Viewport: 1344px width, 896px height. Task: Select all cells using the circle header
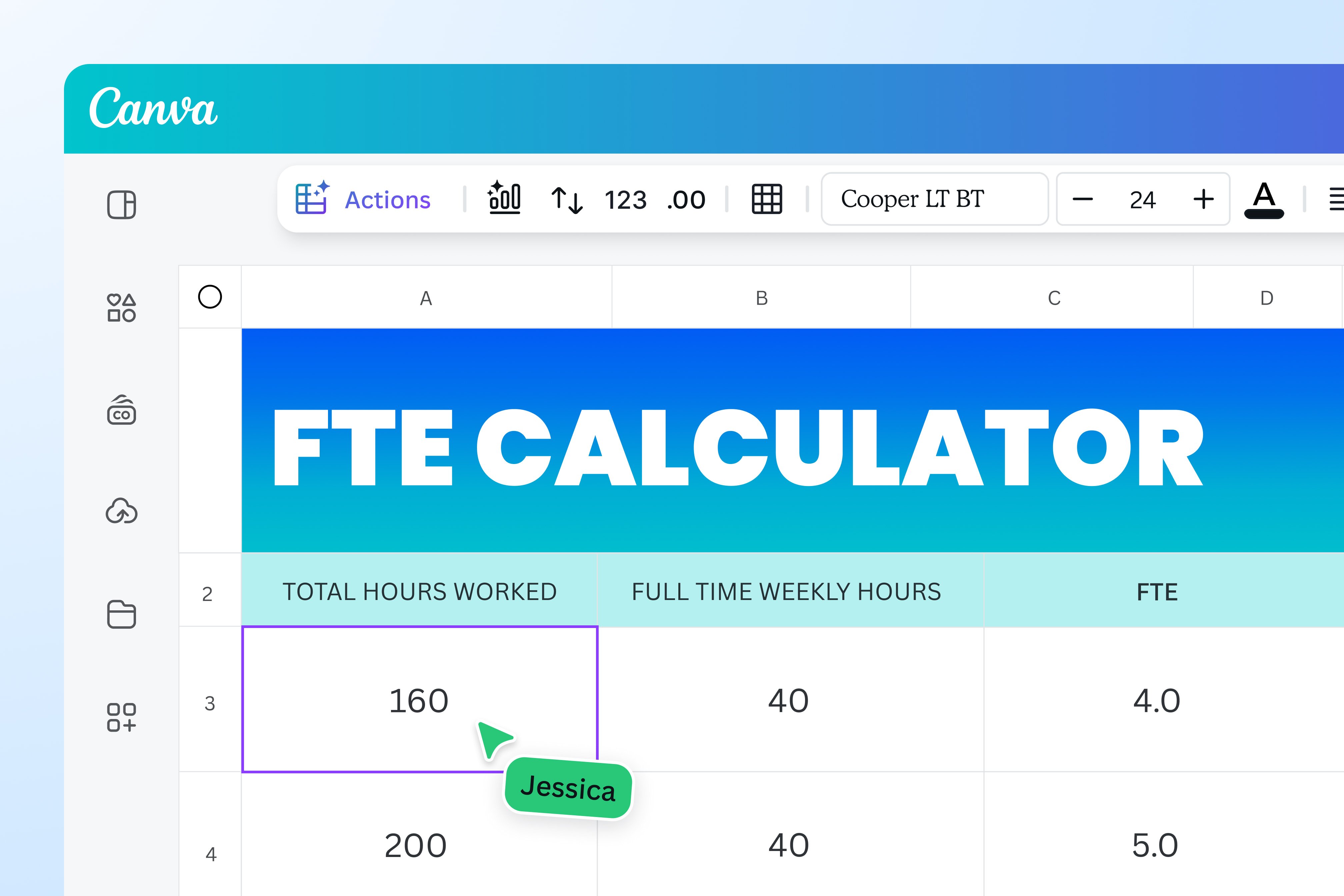[x=210, y=297]
